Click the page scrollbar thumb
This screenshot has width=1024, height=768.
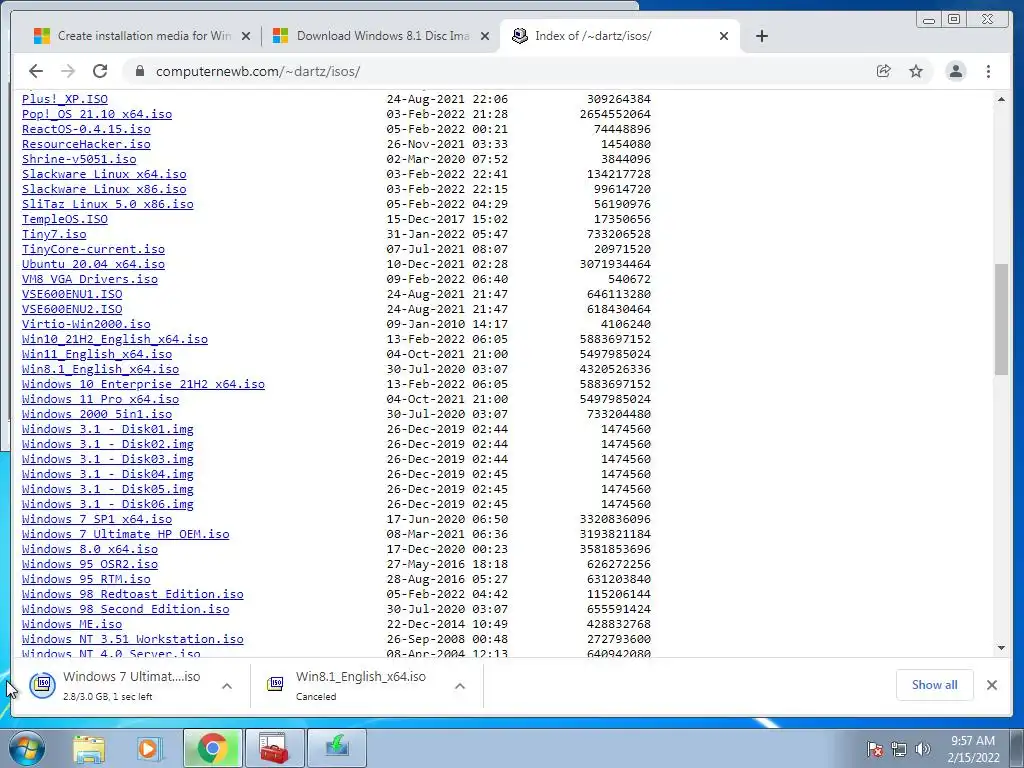pyautogui.click(x=1001, y=319)
